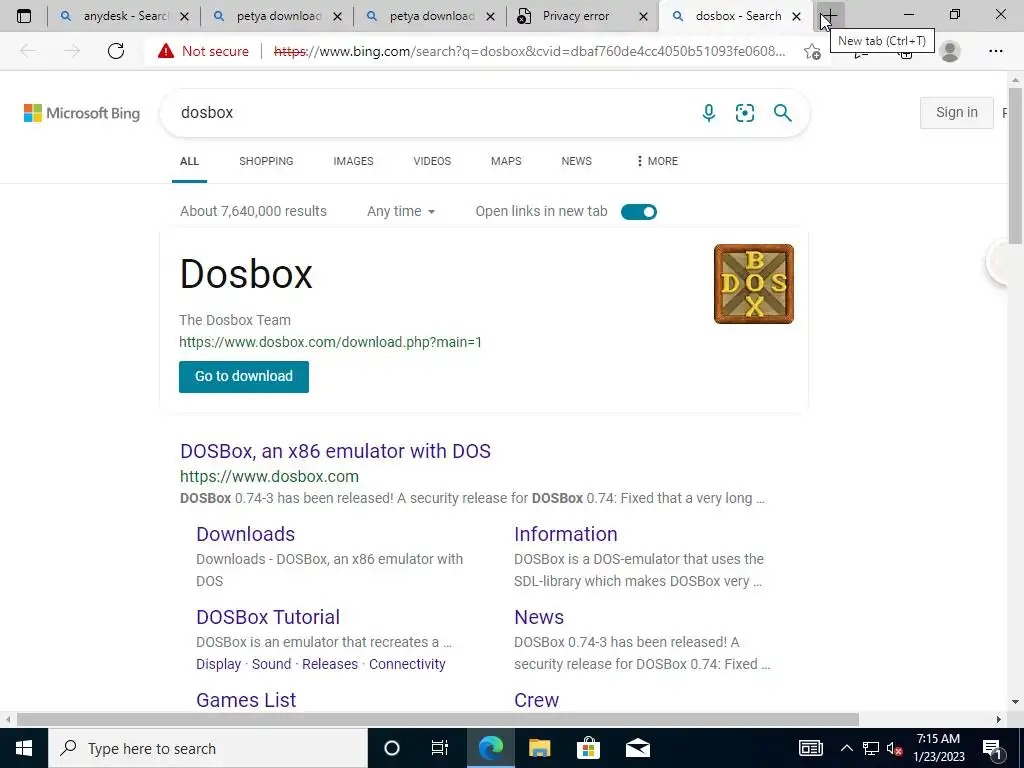Add this page to favorites star icon
1024x768 pixels.
[x=812, y=51]
